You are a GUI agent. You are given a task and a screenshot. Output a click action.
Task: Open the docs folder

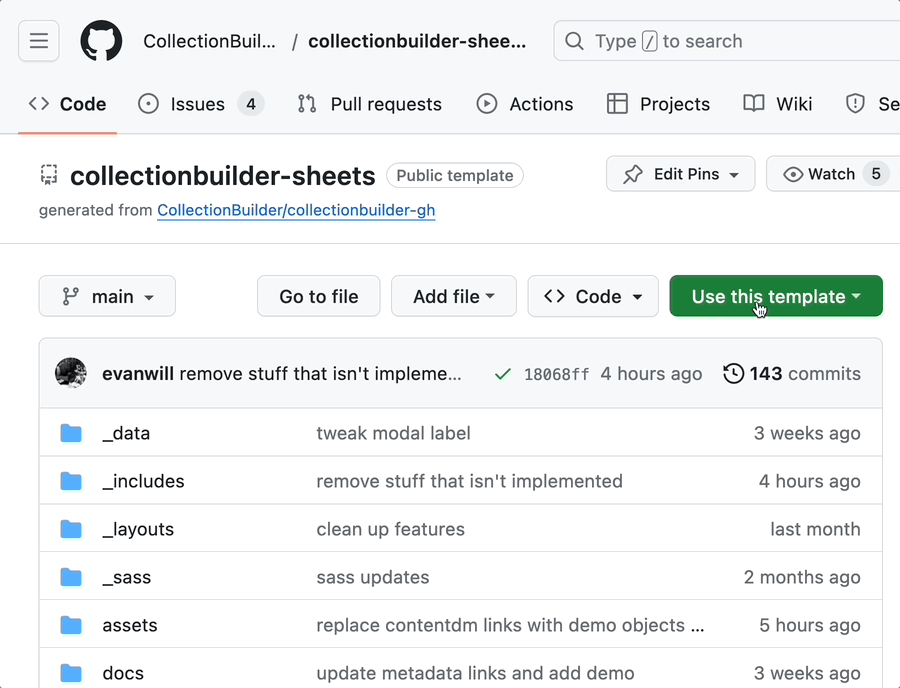pyautogui.click(x=123, y=673)
